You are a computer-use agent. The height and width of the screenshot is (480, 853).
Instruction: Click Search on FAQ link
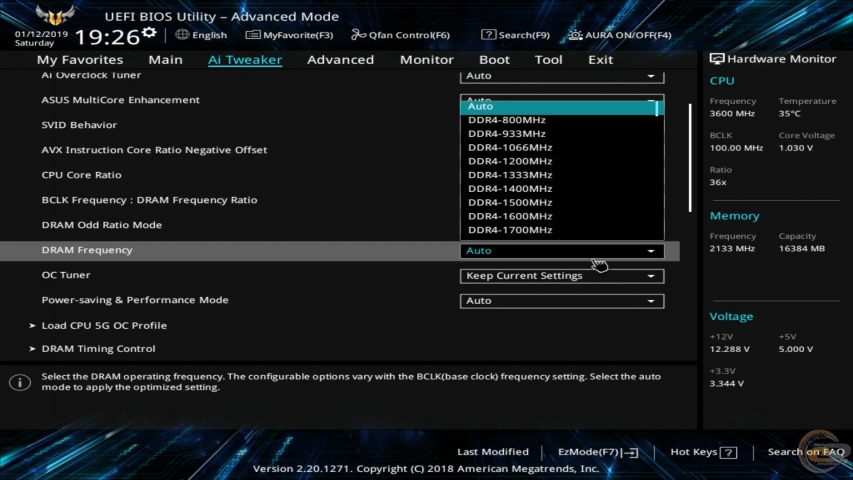point(806,452)
